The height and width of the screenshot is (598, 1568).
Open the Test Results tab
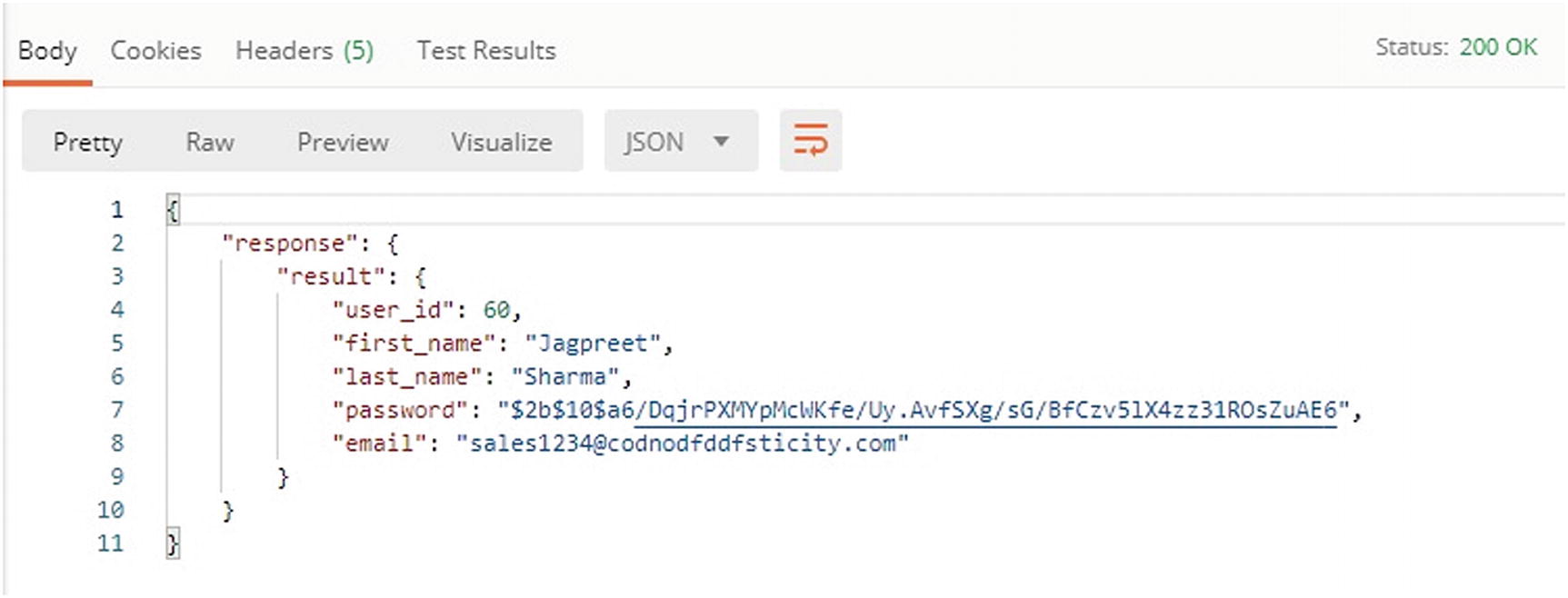point(486,51)
